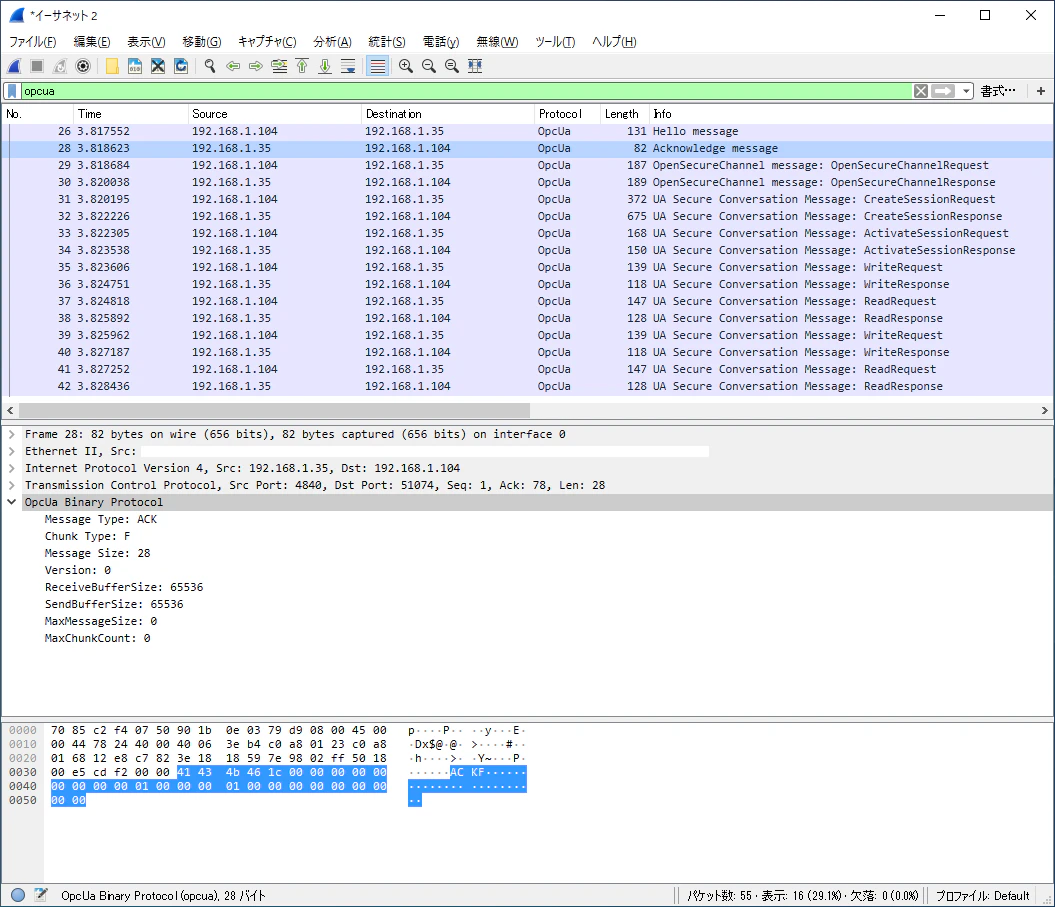Start capturing packets with the shark fin icon
The height and width of the screenshot is (907, 1055).
pos(14,66)
